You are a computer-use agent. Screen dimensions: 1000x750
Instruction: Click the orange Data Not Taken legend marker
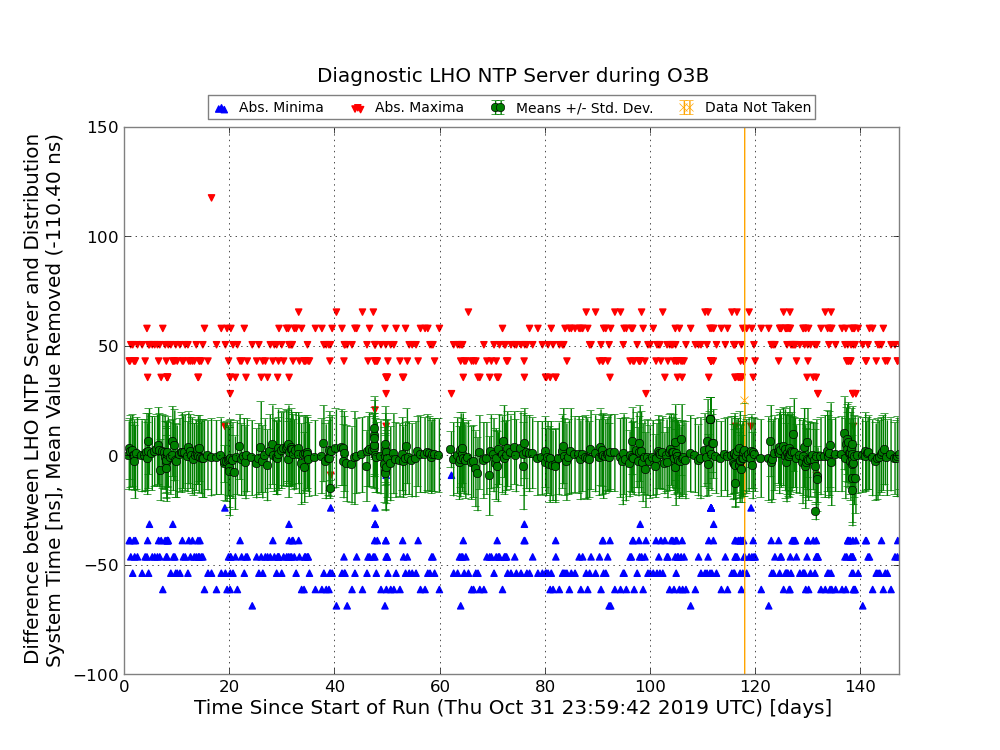(687, 108)
